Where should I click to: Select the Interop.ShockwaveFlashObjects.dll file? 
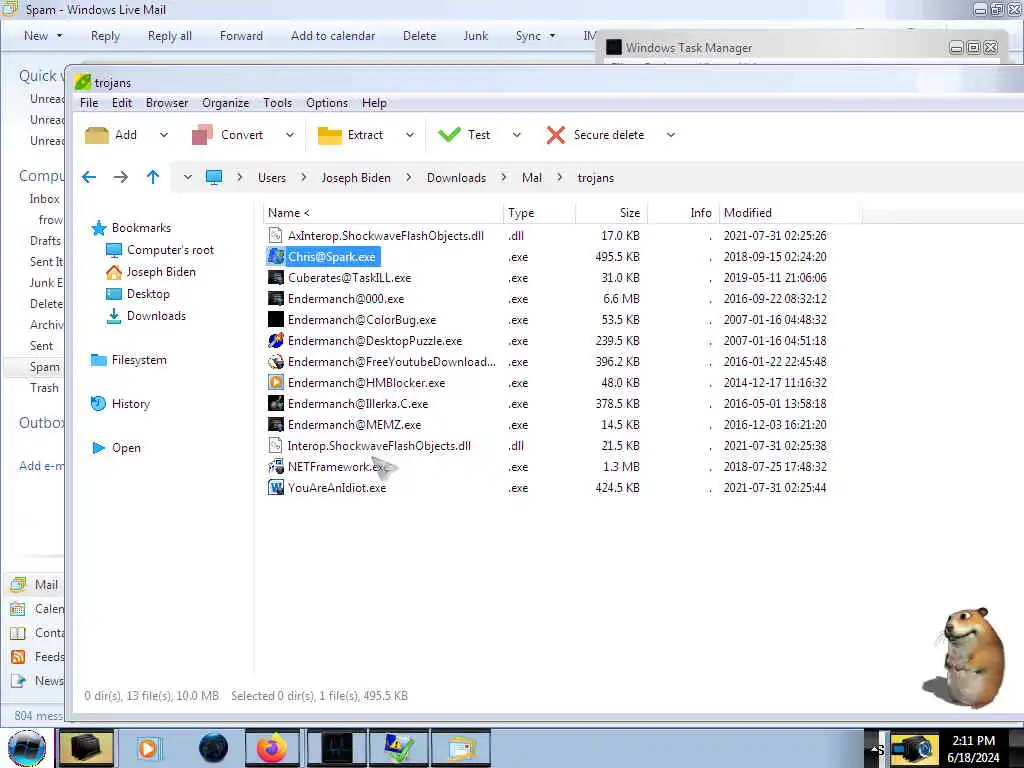tap(379, 446)
